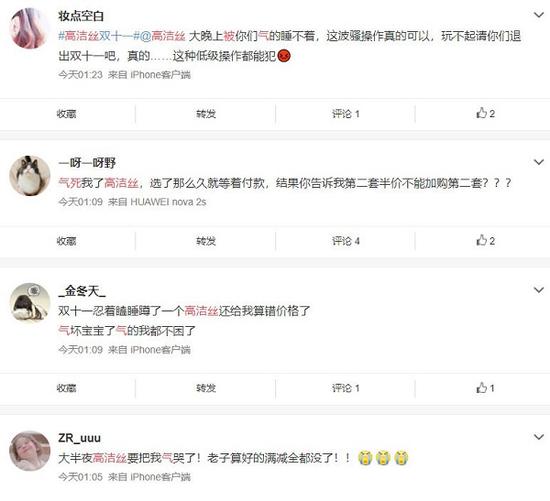Image resolution: width=550 pixels, height=501 pixels.
Task: Open avatar of _金冬天_
Action: click(x=30, y=303)
